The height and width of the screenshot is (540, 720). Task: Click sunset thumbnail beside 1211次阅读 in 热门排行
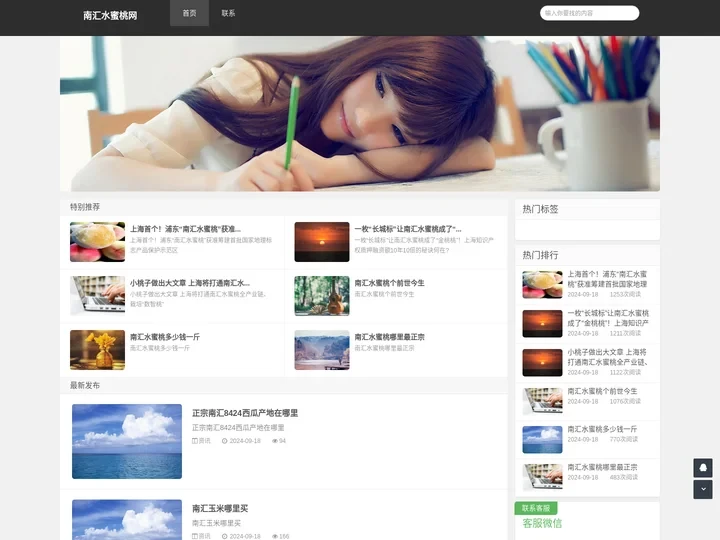542,324
